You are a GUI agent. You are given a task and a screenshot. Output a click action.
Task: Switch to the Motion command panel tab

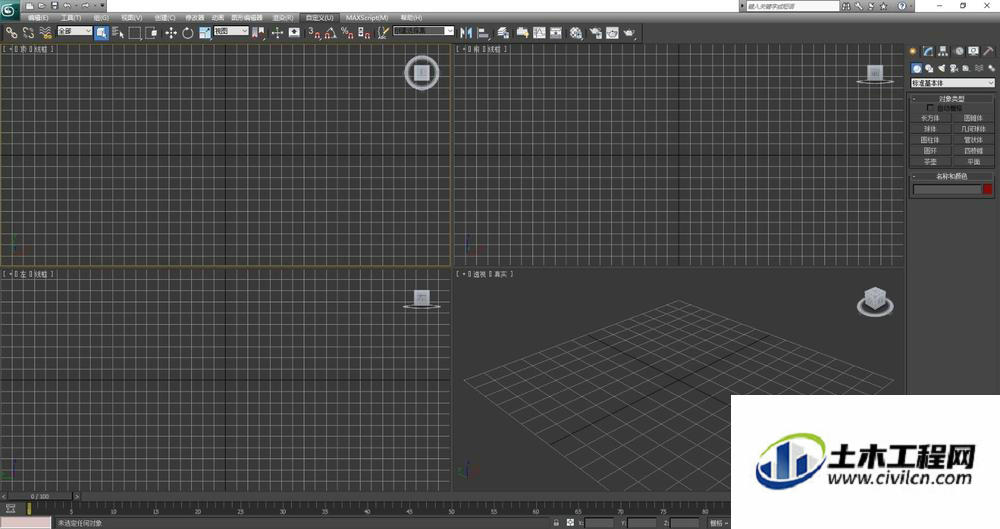coord(959,51)
